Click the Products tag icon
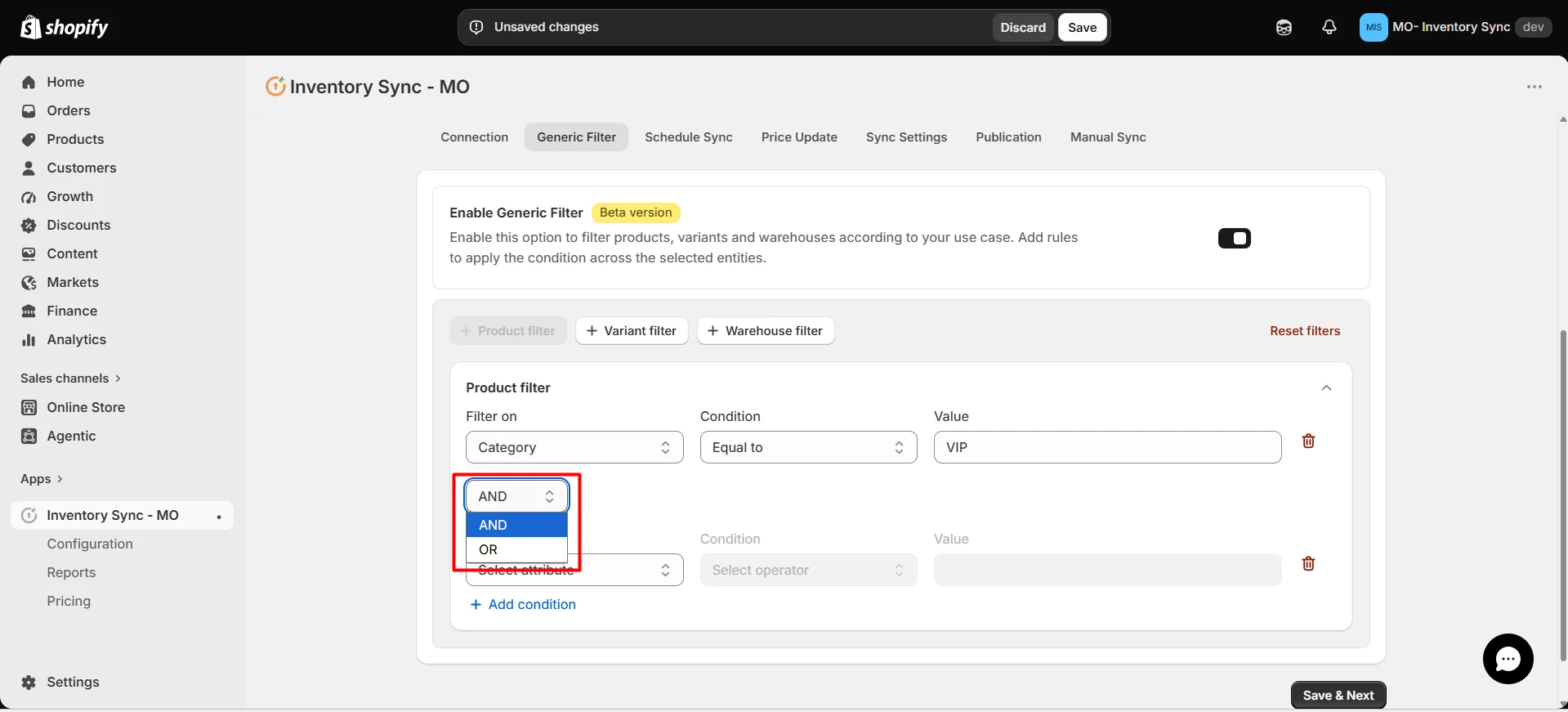This screenshot has height=712, width=1568. point(29,139)
